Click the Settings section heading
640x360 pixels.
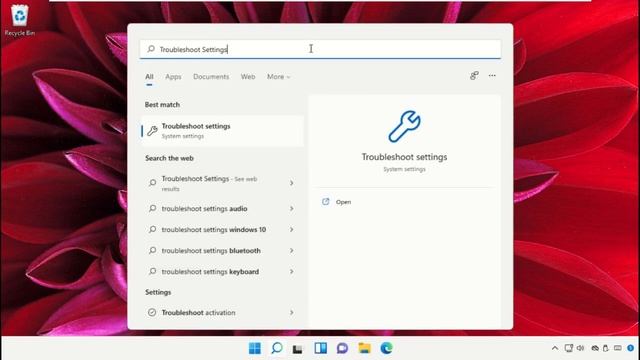158,292
